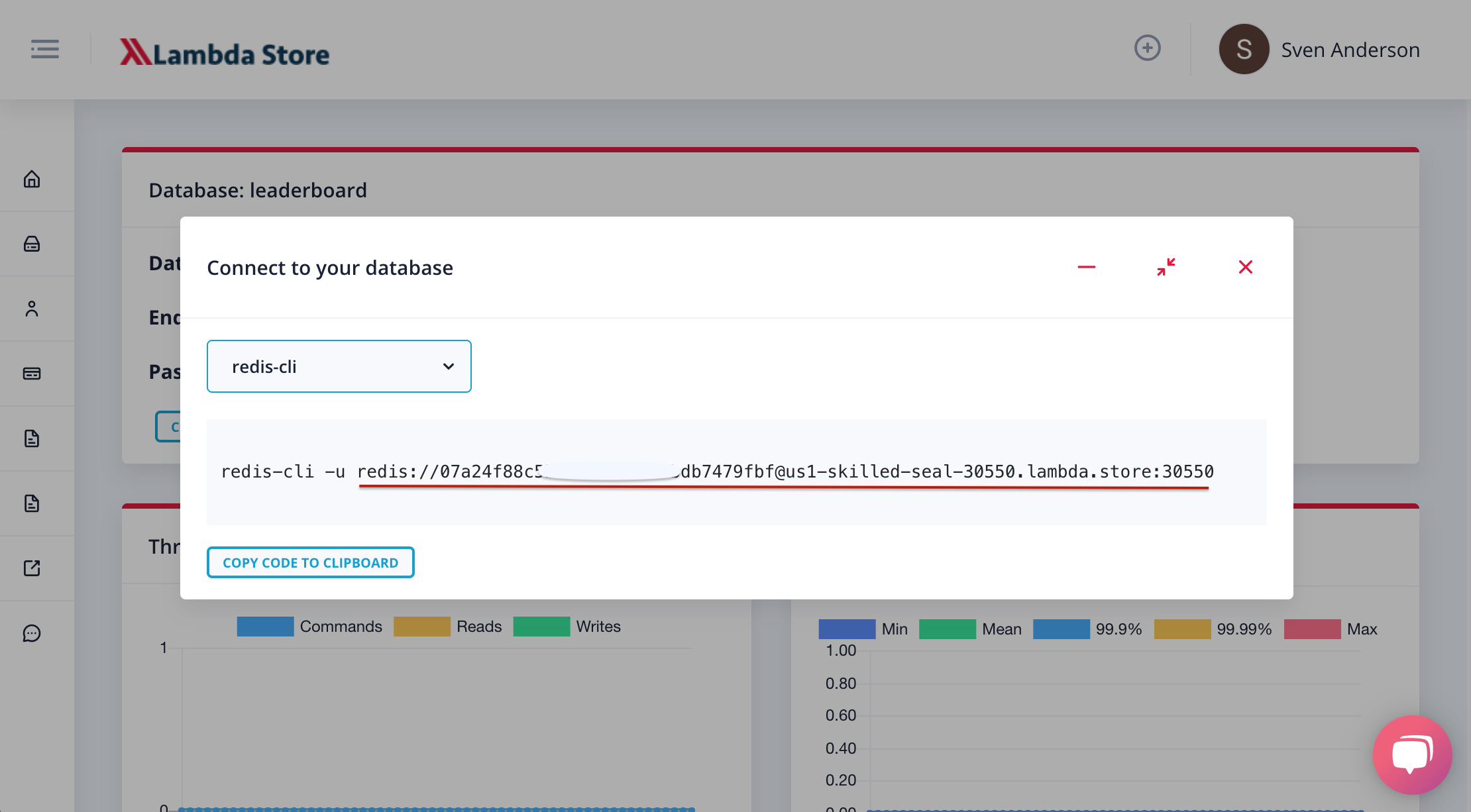Toggle the Max latency legend
The image size is (1471, 812).
(1312, 629)
